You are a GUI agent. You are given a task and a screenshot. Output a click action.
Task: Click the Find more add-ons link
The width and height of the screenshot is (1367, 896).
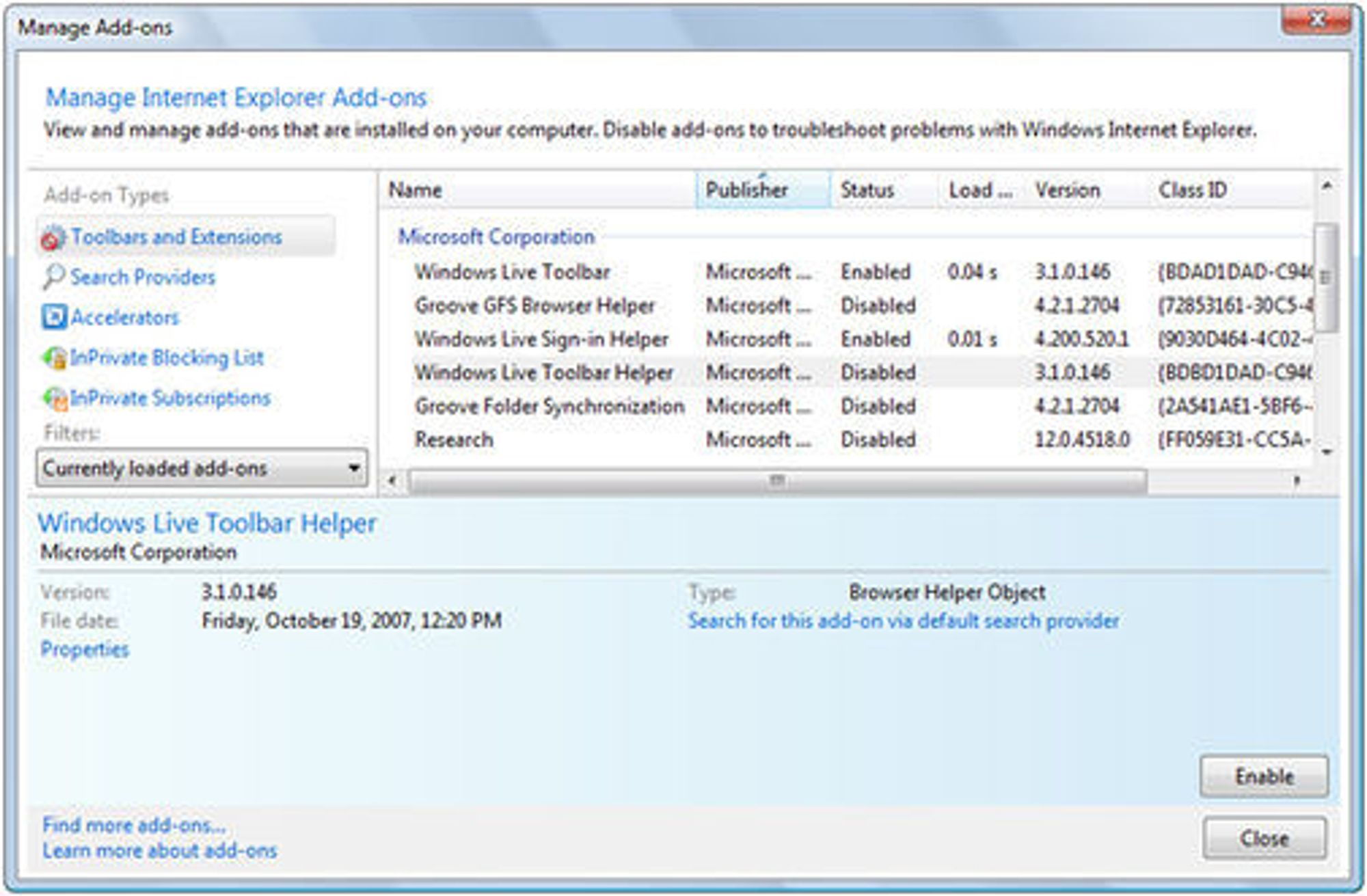point(134,825)
